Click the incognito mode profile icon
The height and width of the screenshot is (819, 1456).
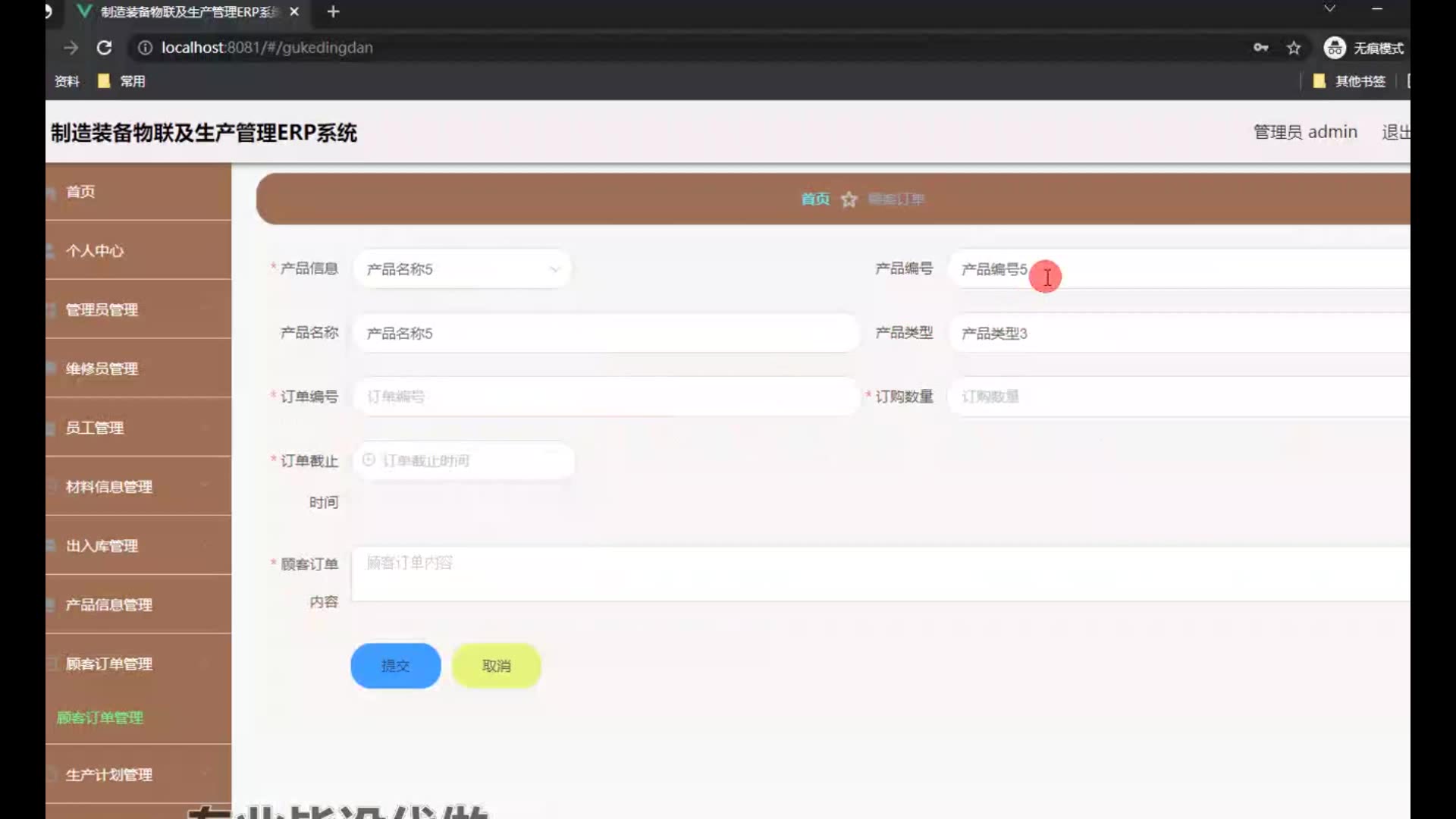1334,48
